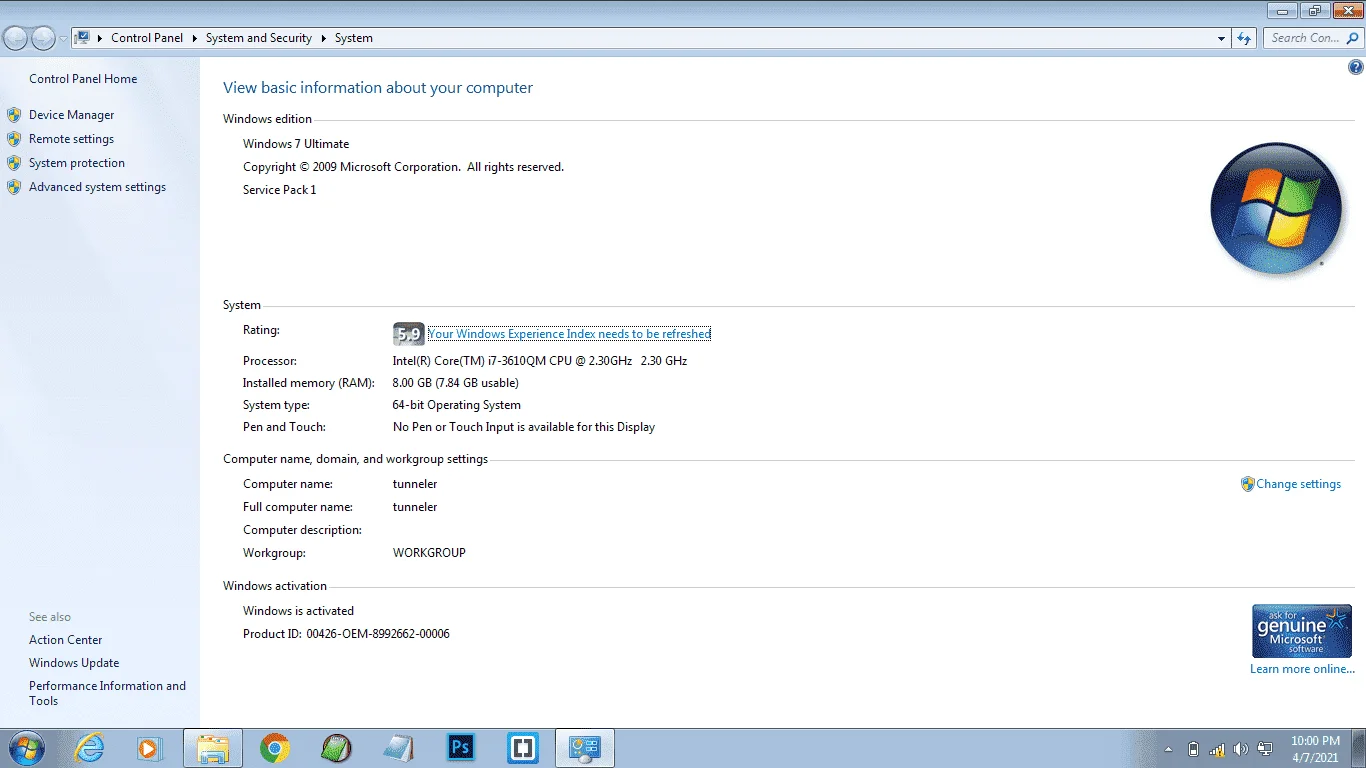Expand arrow after Control Panel breadcrumb
This screenshot has height=768, width=1366.
coord(195,38)
